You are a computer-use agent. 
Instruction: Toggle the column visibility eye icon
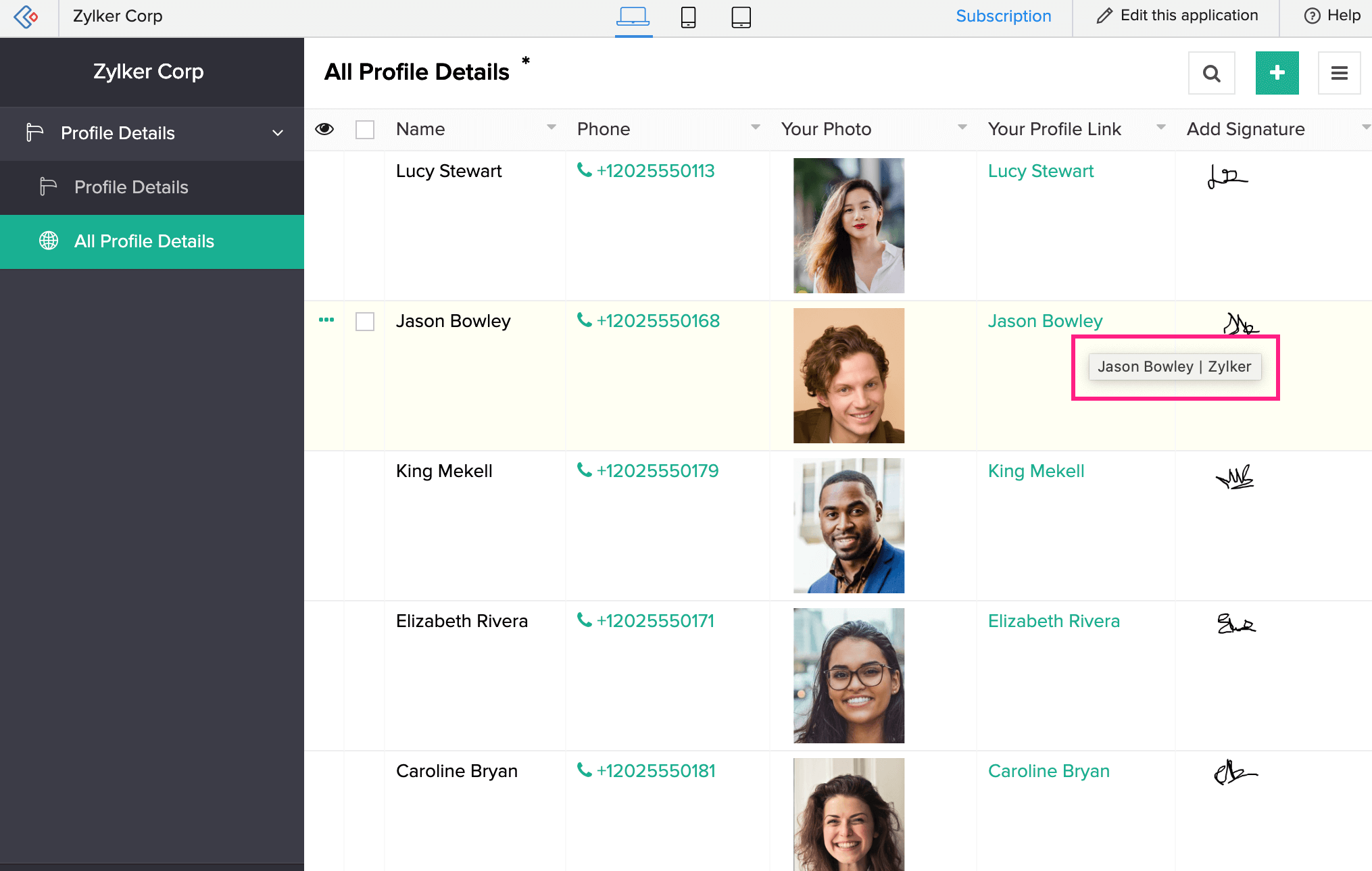(x=324, y=128)
